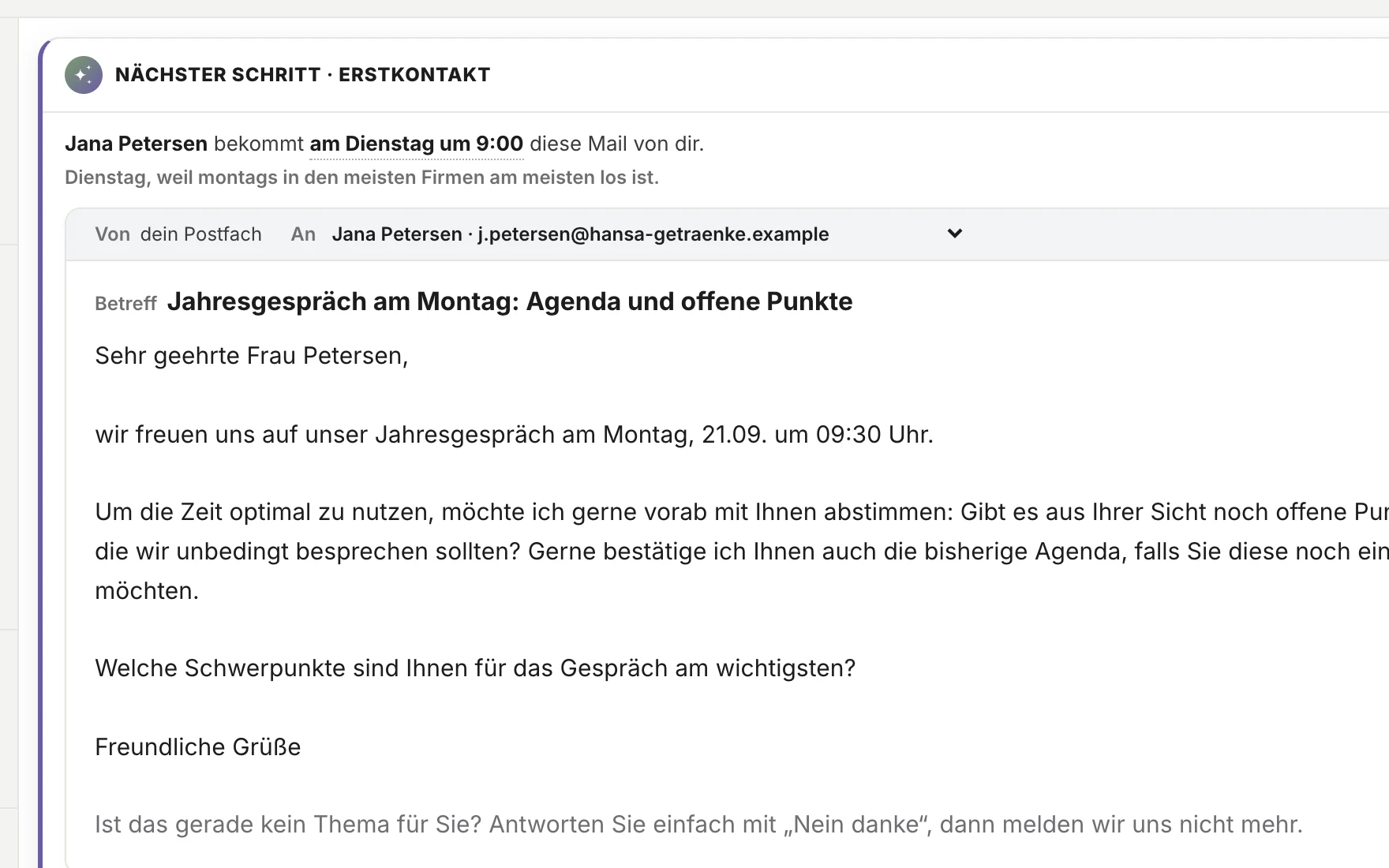Screen dimensions: 1389x868
Task: Expand recipient details with the chevron
Action: 955,234
